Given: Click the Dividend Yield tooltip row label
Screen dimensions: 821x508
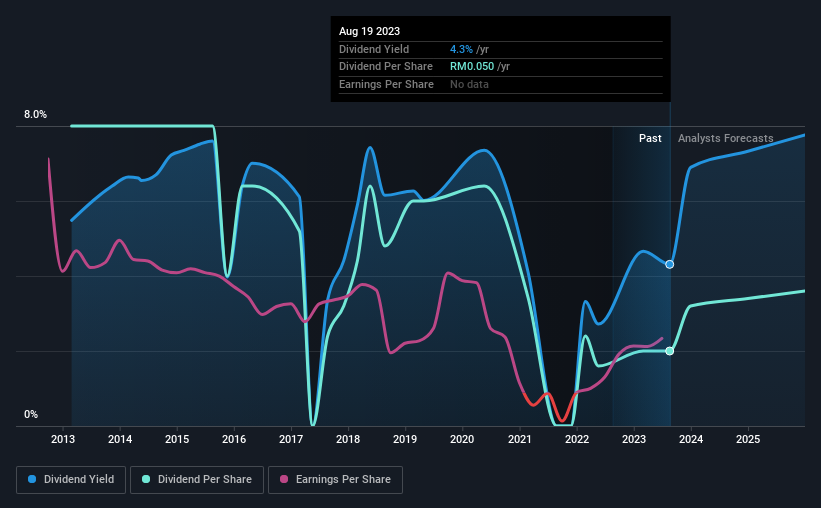Looking at the screenshot, I should [374, 49].
